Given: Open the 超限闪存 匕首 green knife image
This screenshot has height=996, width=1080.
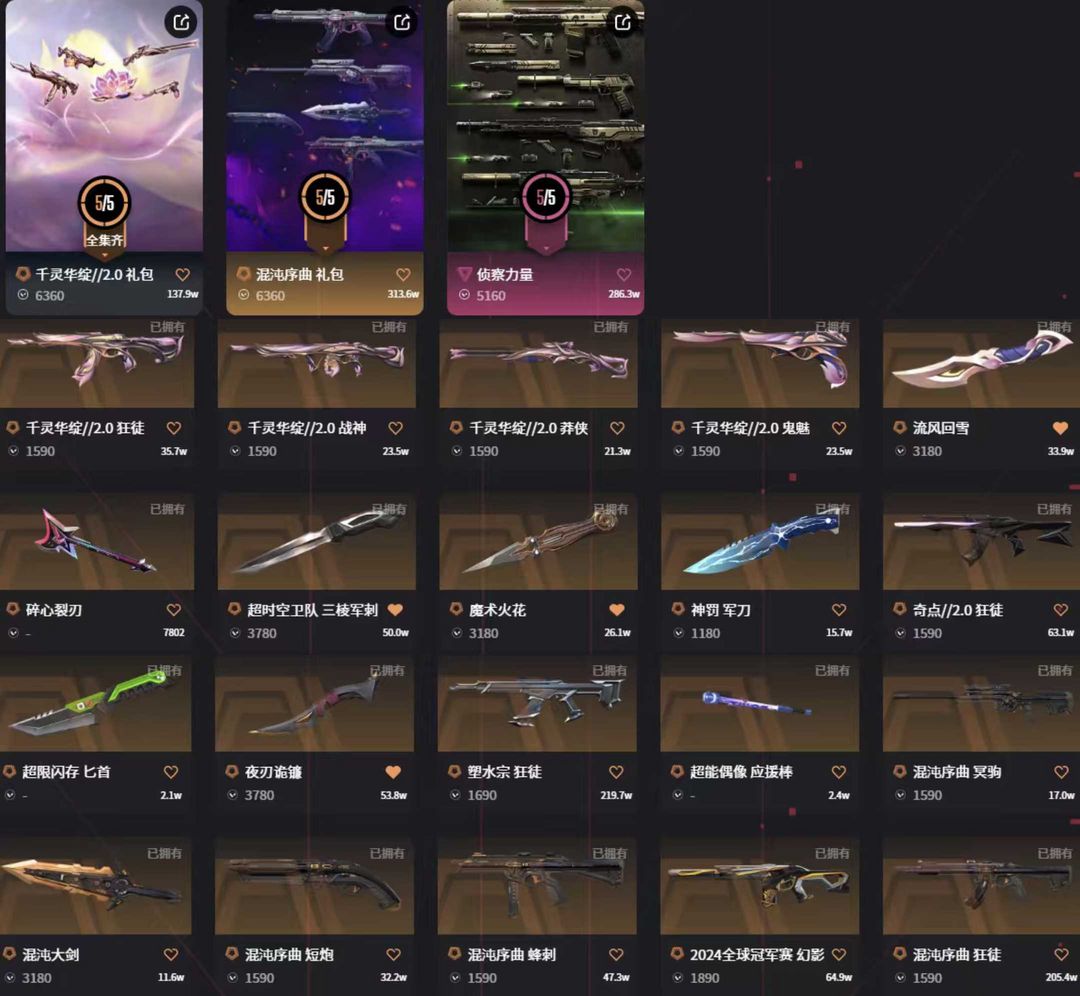Looking at the screenshot, I should [x=96, y=703].
